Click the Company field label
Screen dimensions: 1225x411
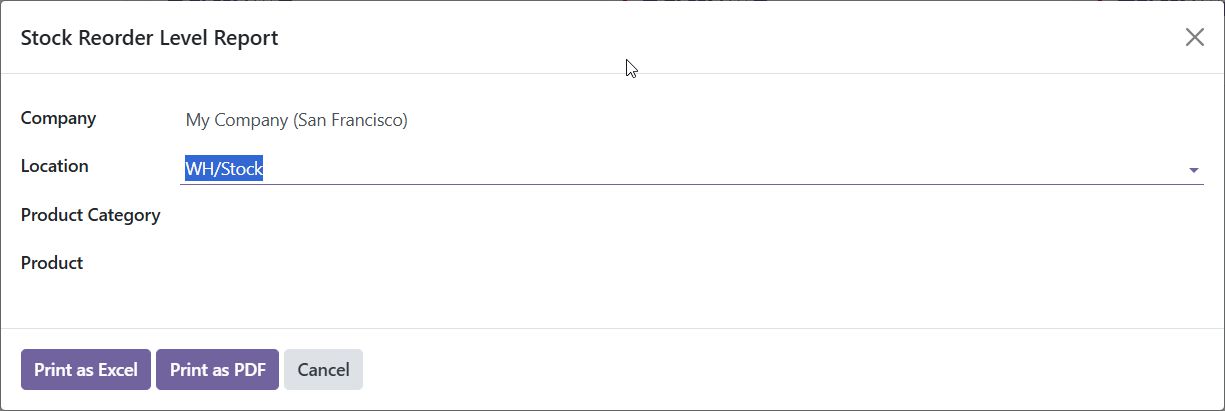(x=58, y=118)
